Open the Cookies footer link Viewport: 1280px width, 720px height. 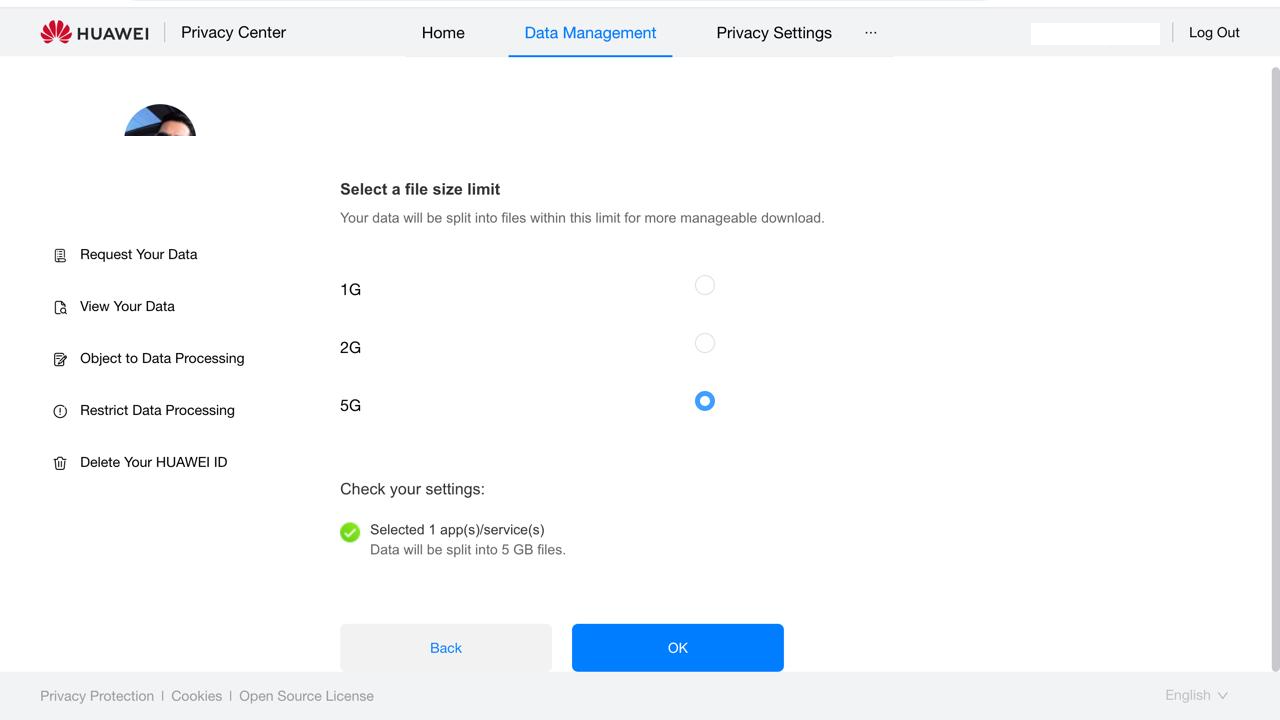tap(197, 696)
